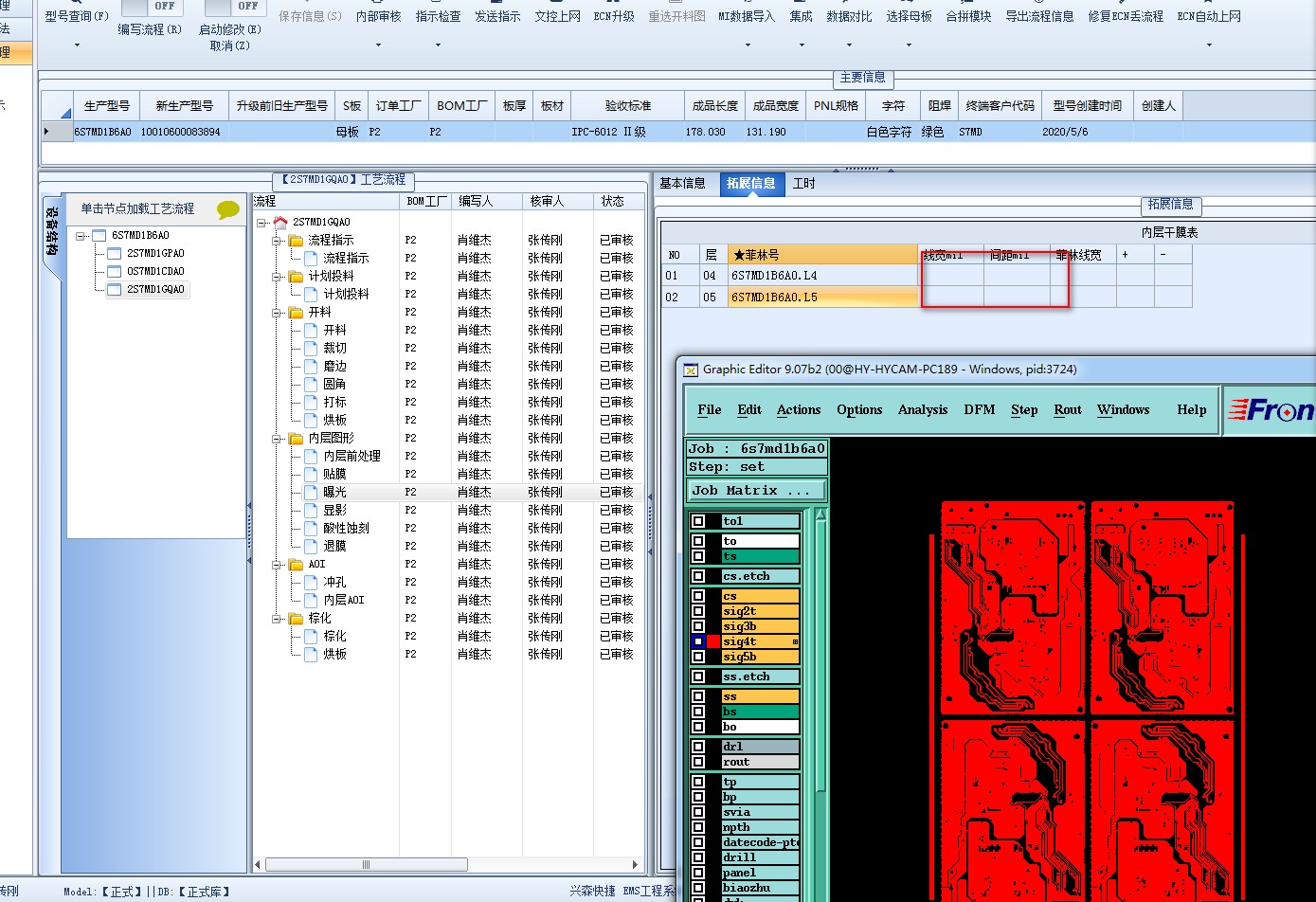Click the folder icon of 内层图形 group
1316x902 pixels.
click(x=296, y=438)
